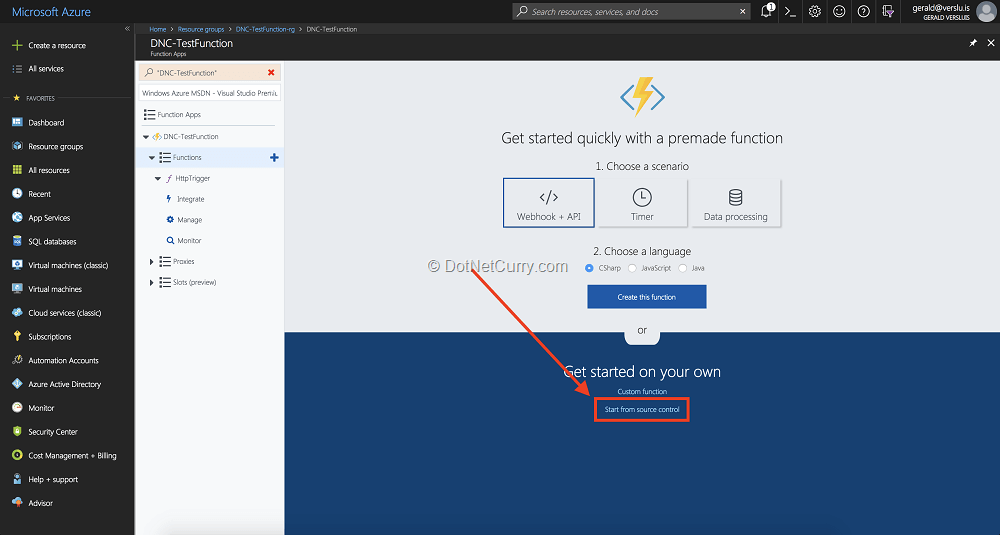Viewport: 1000px width, 535px height.
Task: Open Cloud services (classic)
Action: tap(64, 312)
